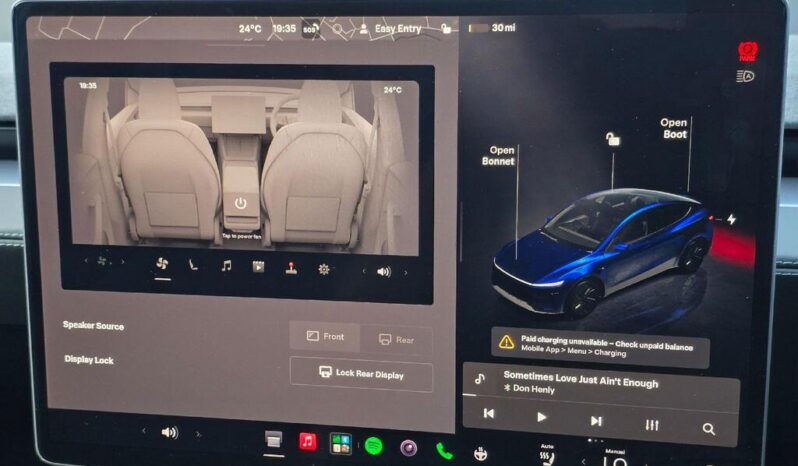Tap the map search magnifier in status bar
Viewport: 798px width, 466px height.
pyautogui.click(x=337, y=29)
